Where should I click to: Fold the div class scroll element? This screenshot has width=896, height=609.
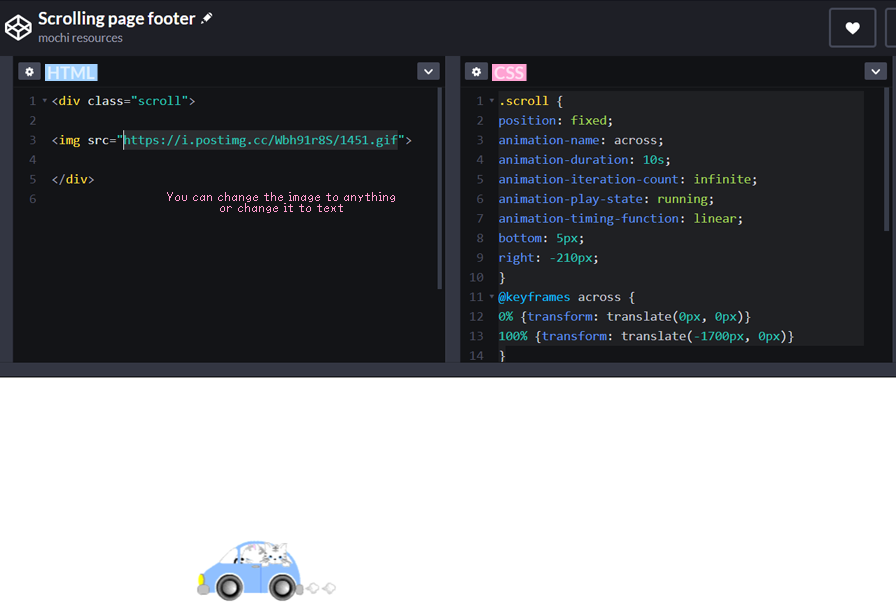(x=44, y=101)
